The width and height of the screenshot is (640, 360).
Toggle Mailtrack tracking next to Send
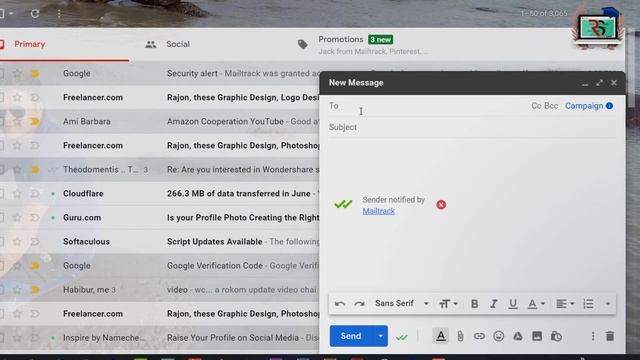[402, 337]
